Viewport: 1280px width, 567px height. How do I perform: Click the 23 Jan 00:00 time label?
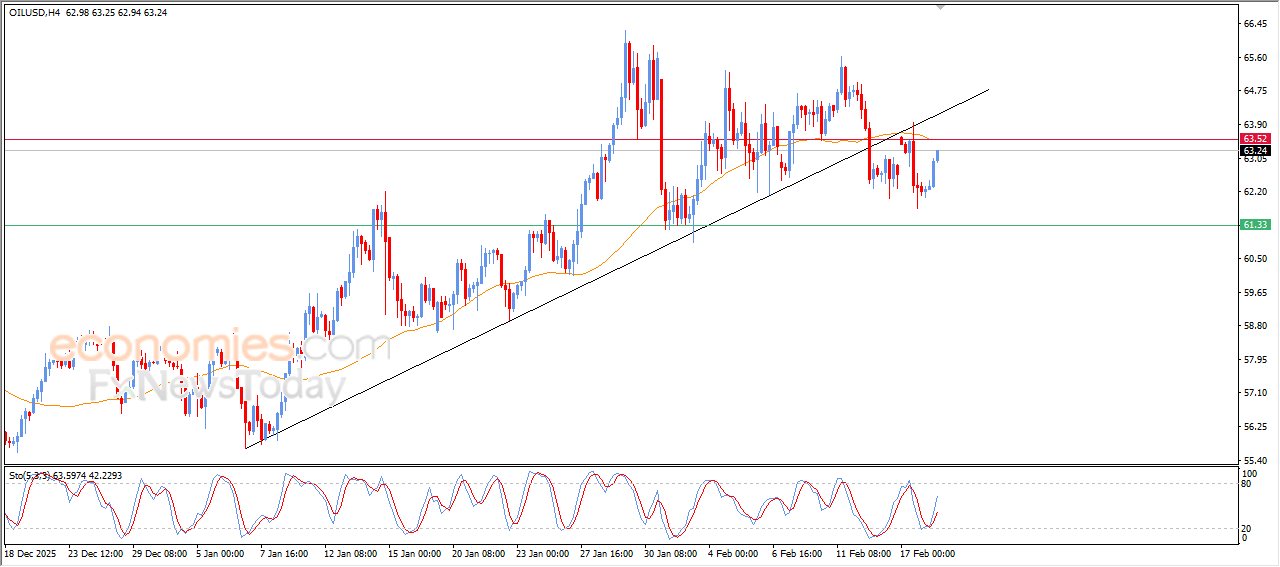tap(543, 552)
